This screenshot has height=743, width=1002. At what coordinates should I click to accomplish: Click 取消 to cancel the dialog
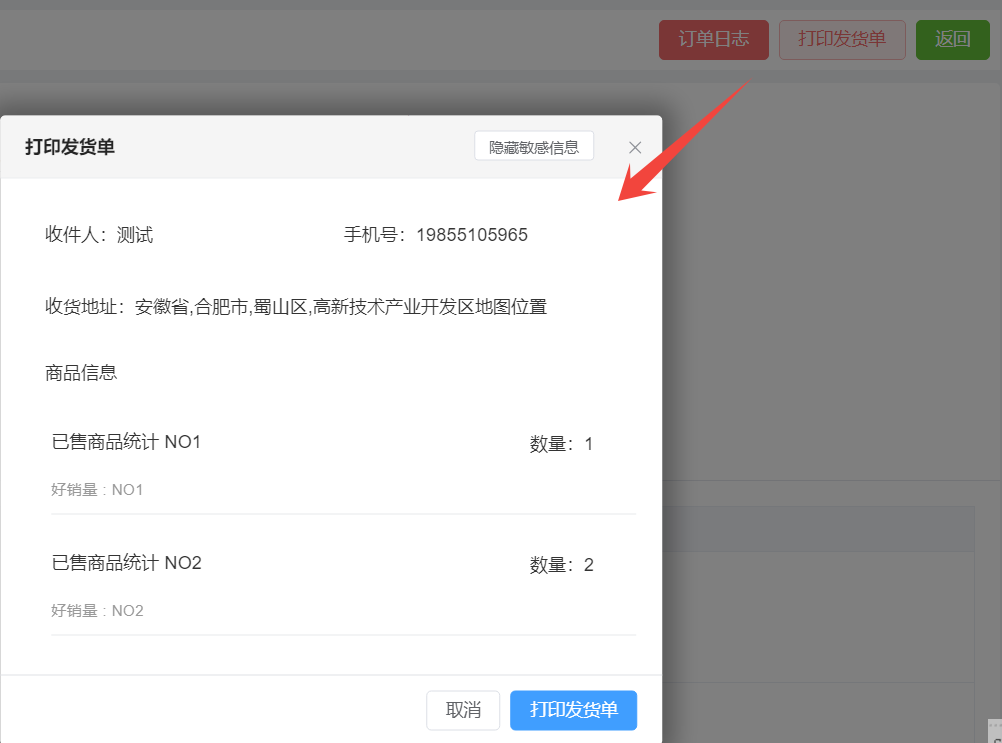coord(463,710)
